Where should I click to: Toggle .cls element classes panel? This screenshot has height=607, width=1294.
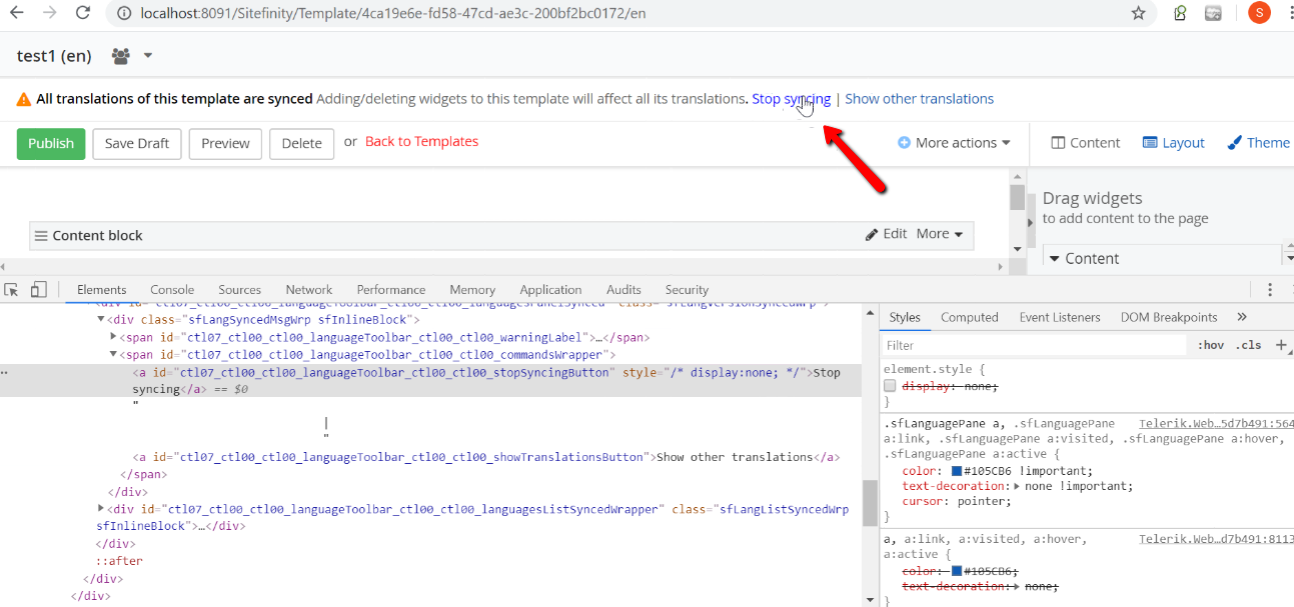click(x=1248, y=345)
